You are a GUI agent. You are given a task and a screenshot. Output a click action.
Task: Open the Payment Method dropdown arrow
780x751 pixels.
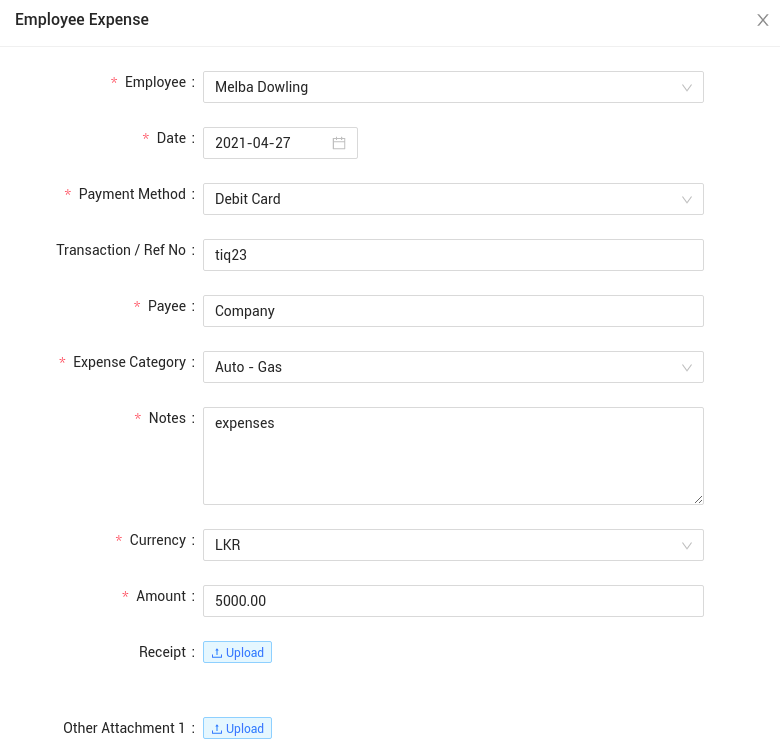click(x=686, y=199)
